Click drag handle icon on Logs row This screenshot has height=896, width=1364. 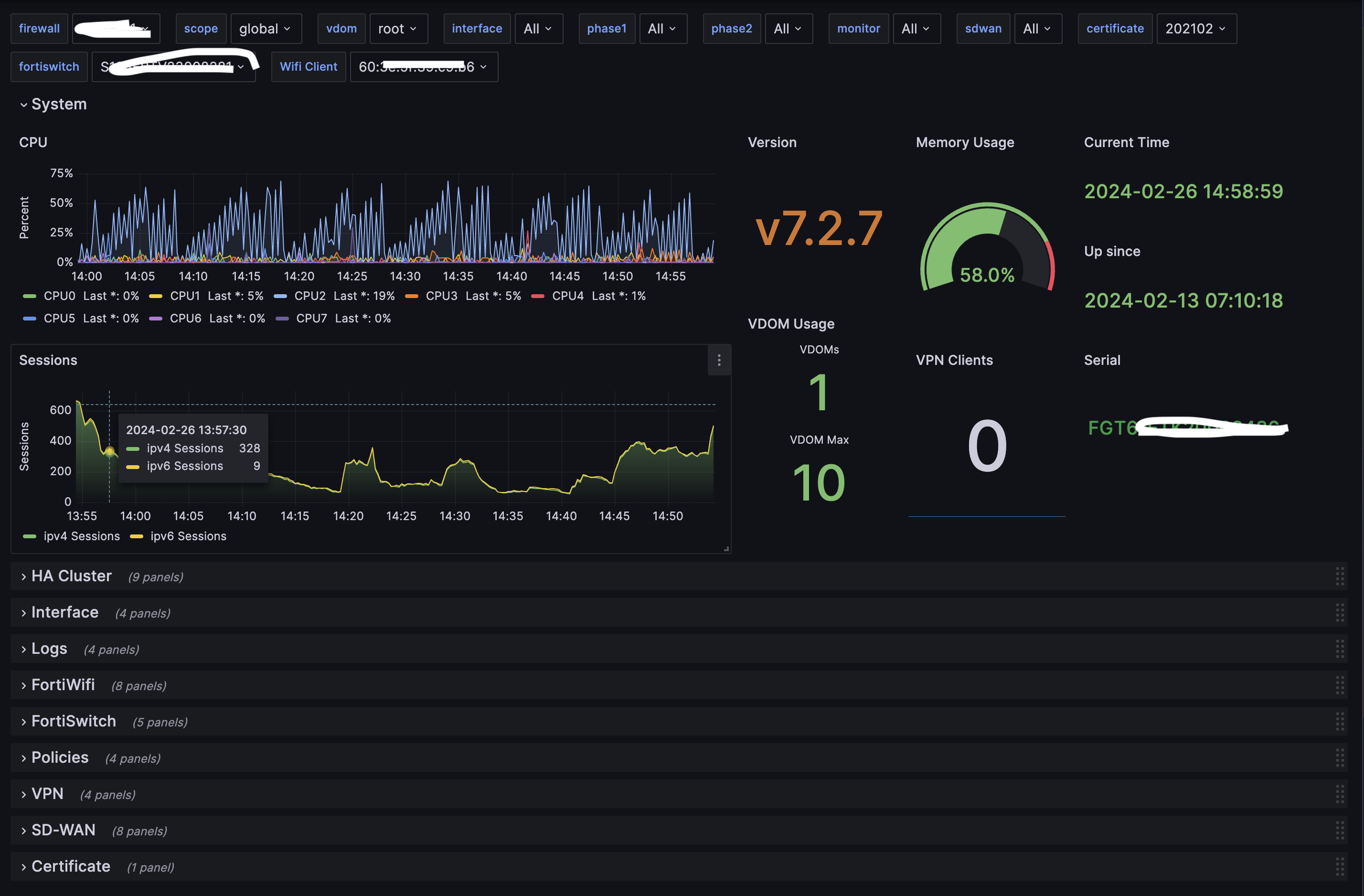tap(1339, 649)
